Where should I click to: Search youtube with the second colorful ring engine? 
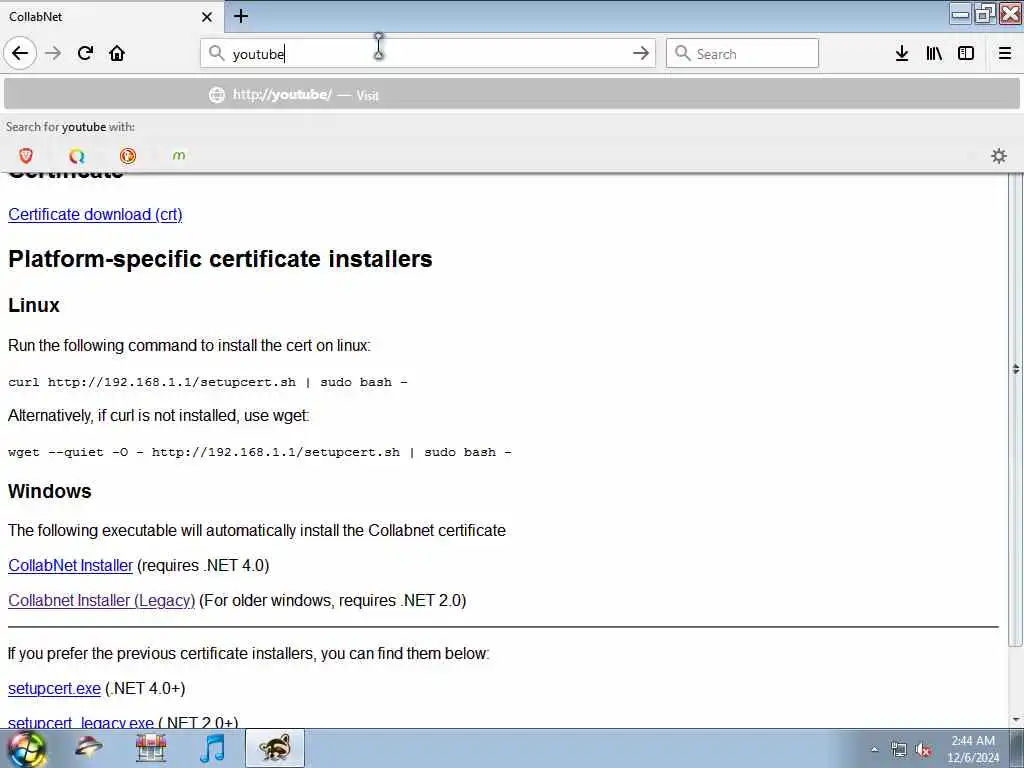(x=77, y=155)
